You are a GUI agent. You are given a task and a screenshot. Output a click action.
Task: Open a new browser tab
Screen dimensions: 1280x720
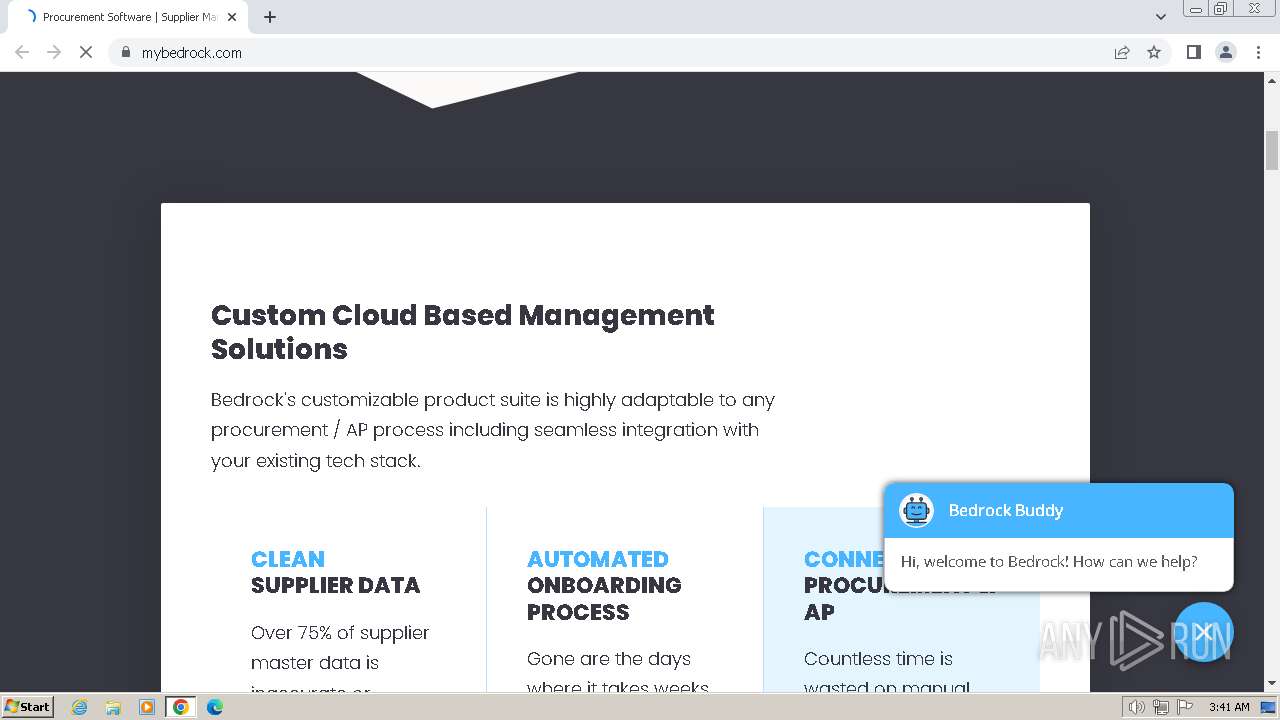270,17
